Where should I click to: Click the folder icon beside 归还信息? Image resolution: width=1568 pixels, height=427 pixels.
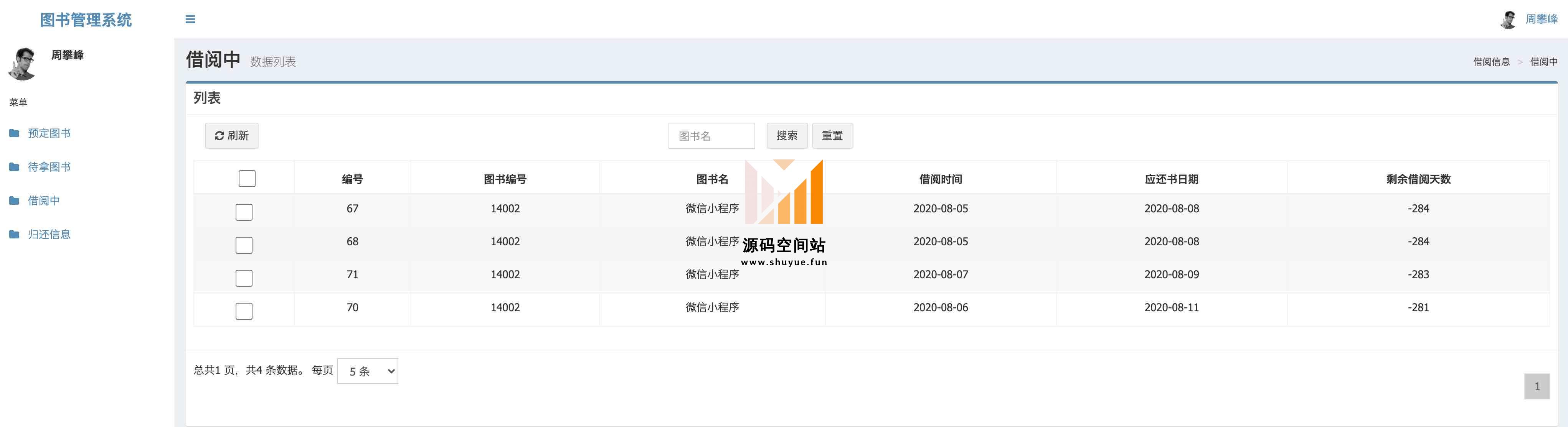14,234
